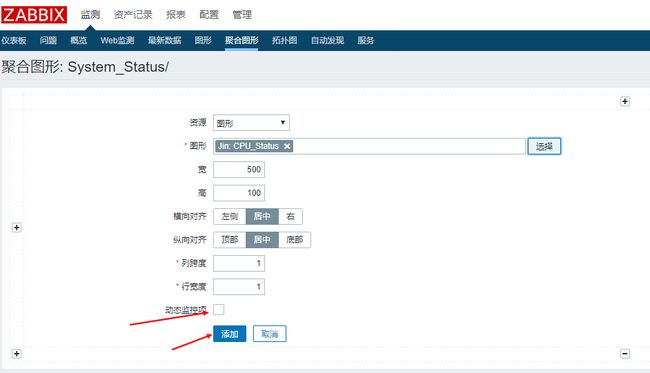Click the 选择 button
The width and height of the screenshot is (650, 373).
(544, 146)
